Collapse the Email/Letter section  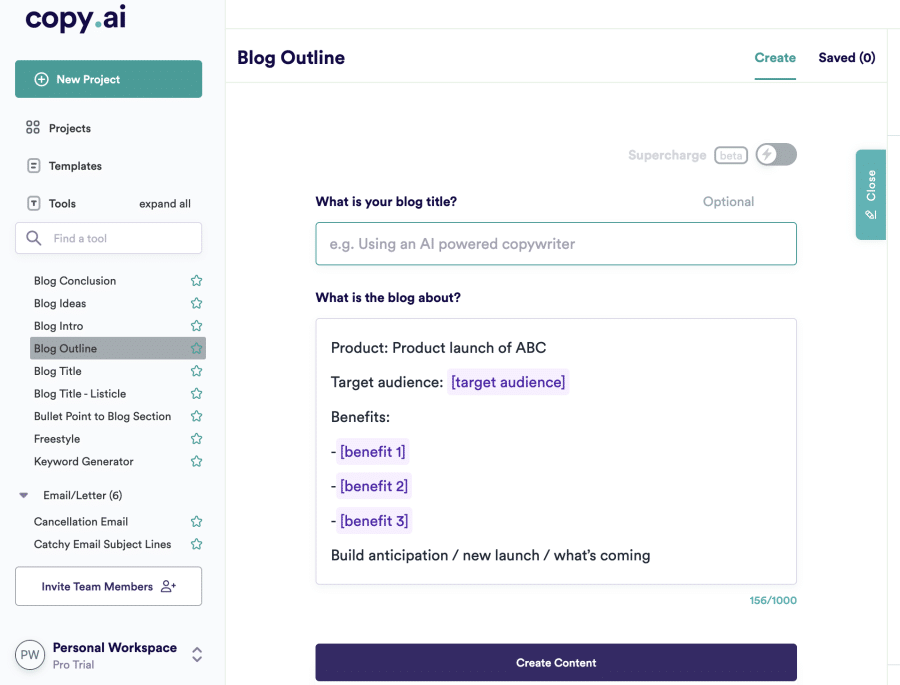[24, 495]
